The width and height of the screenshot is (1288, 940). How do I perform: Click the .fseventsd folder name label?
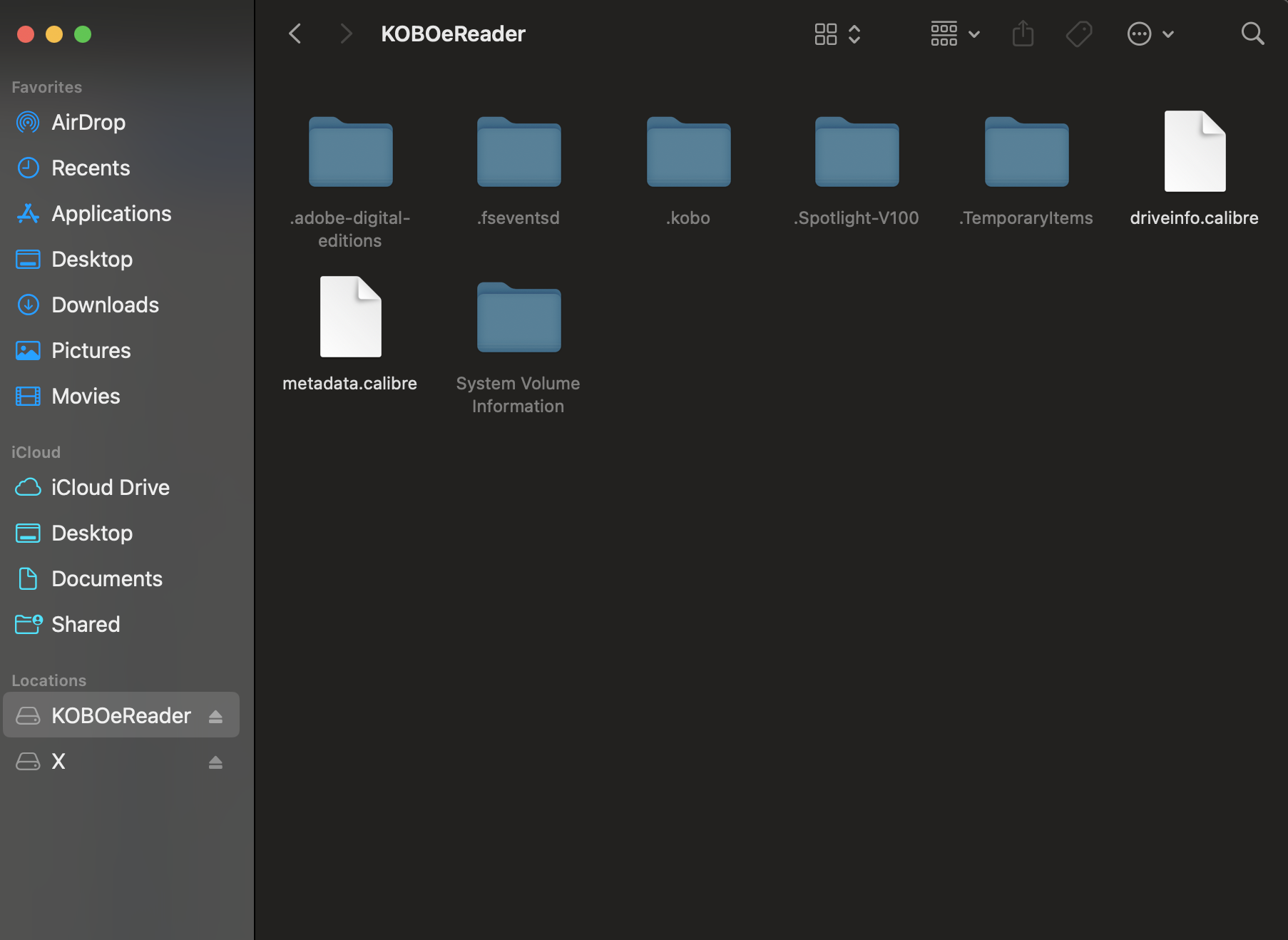pos(518,218)
